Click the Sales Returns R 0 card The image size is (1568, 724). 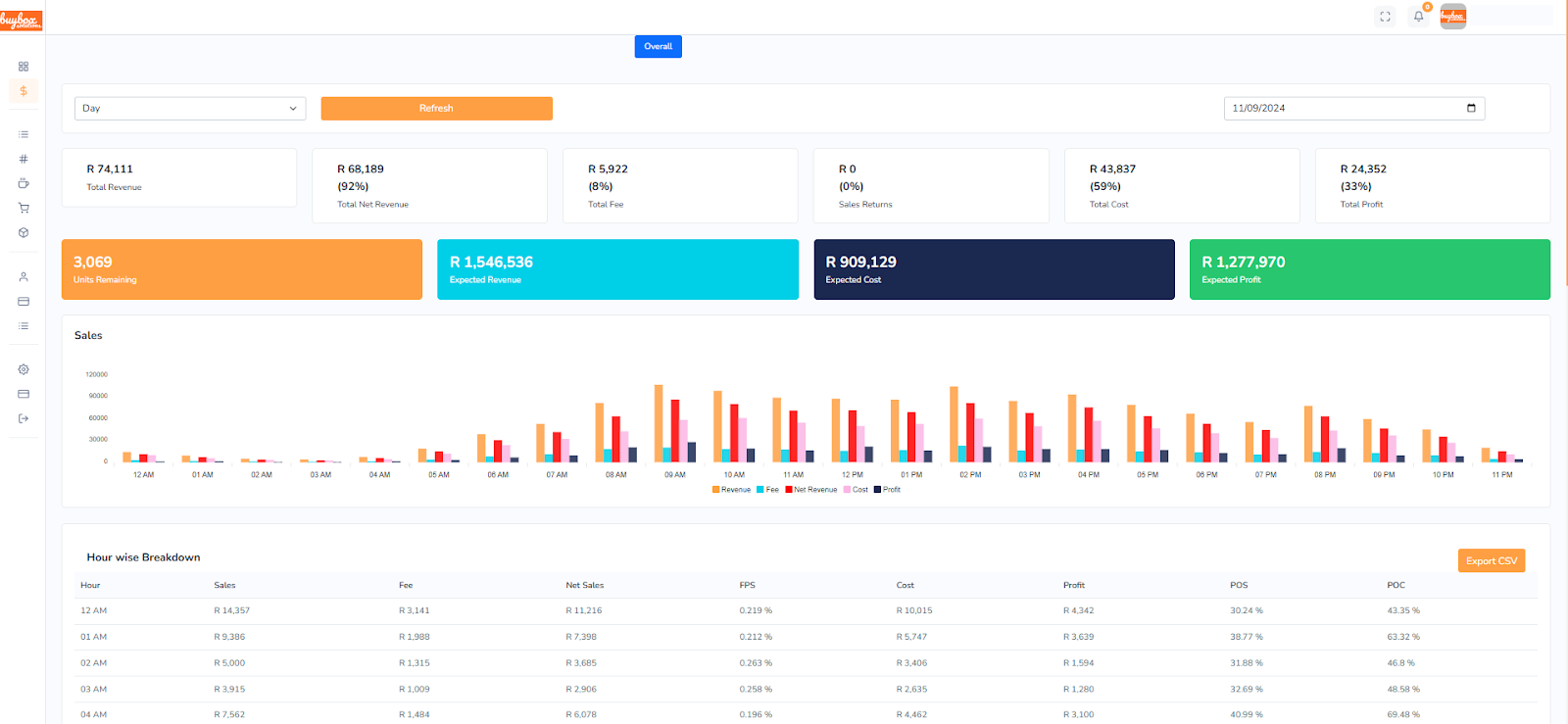pyautogui.click(x=931, y=185)
